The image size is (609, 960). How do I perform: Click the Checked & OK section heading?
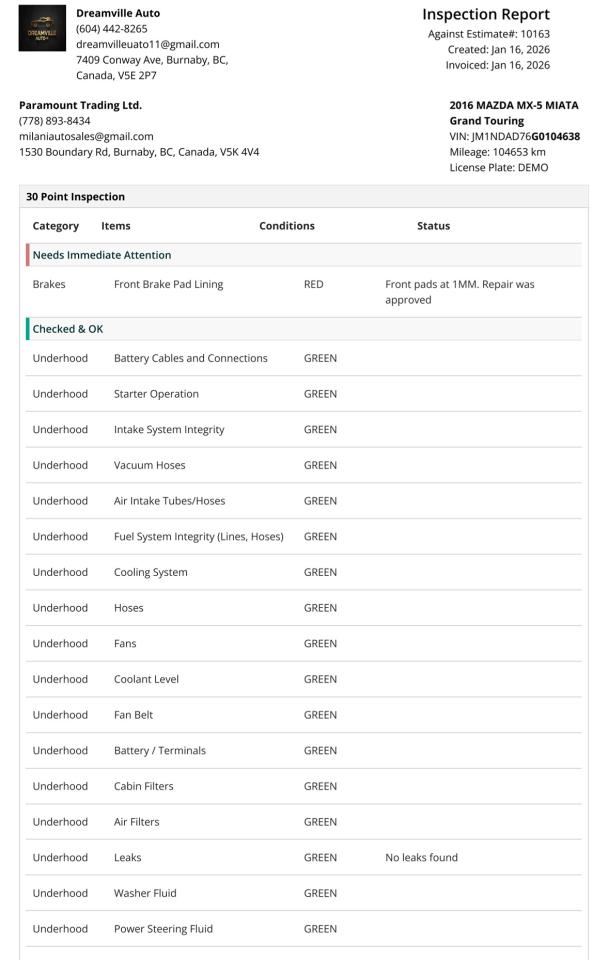tap(67, 329)
